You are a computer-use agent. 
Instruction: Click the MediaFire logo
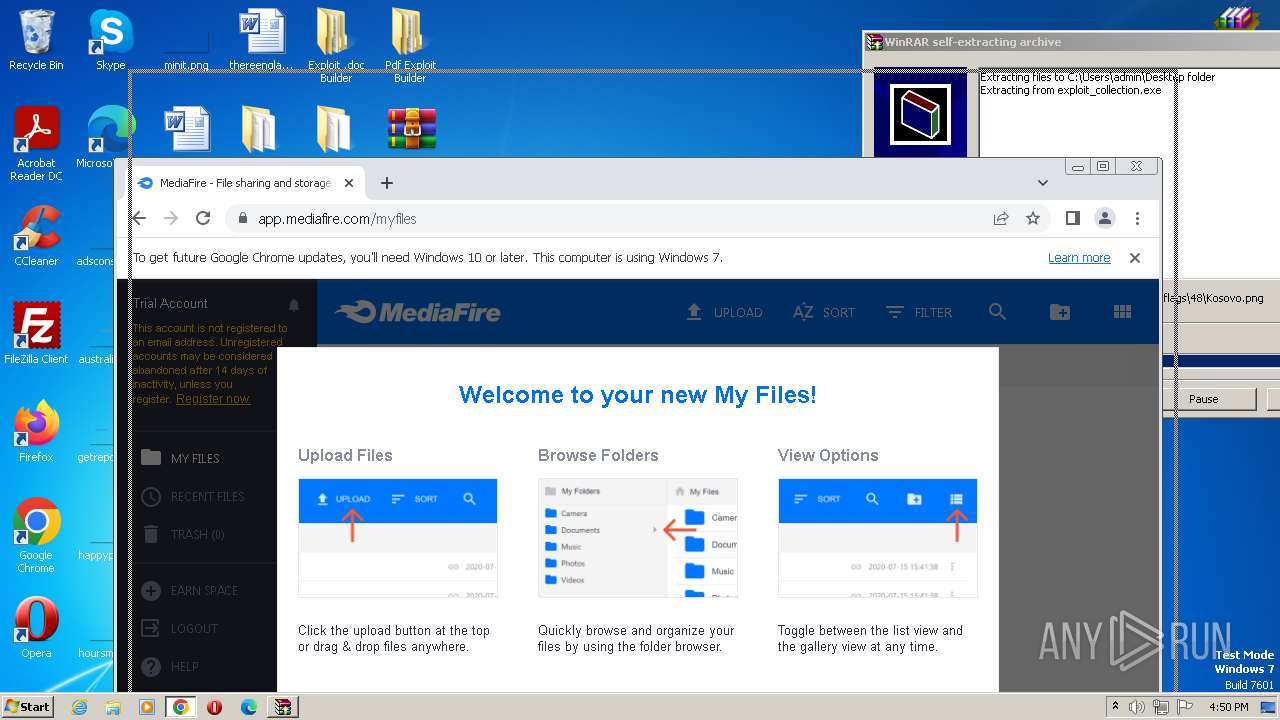(418, 312)
